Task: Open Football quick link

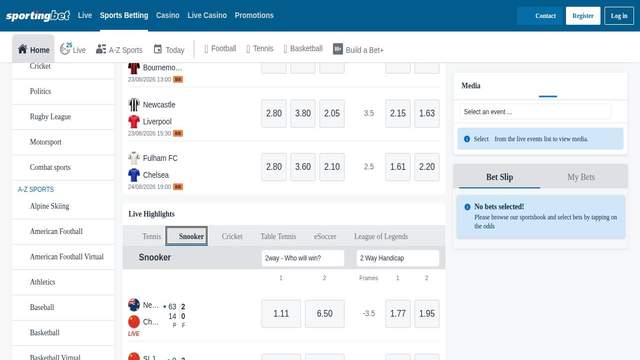Action: pos(220,49)
